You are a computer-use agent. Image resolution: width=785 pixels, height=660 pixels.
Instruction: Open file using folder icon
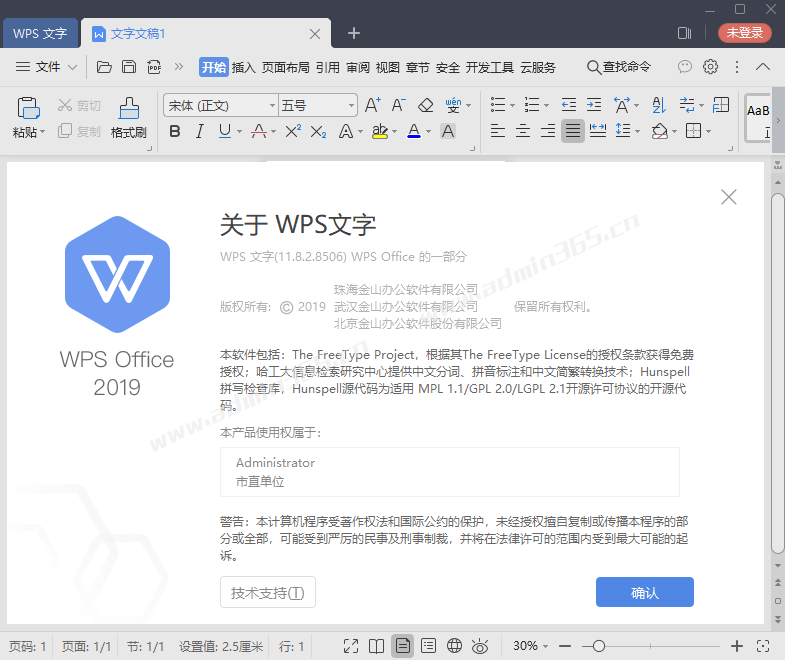[104, 67]
